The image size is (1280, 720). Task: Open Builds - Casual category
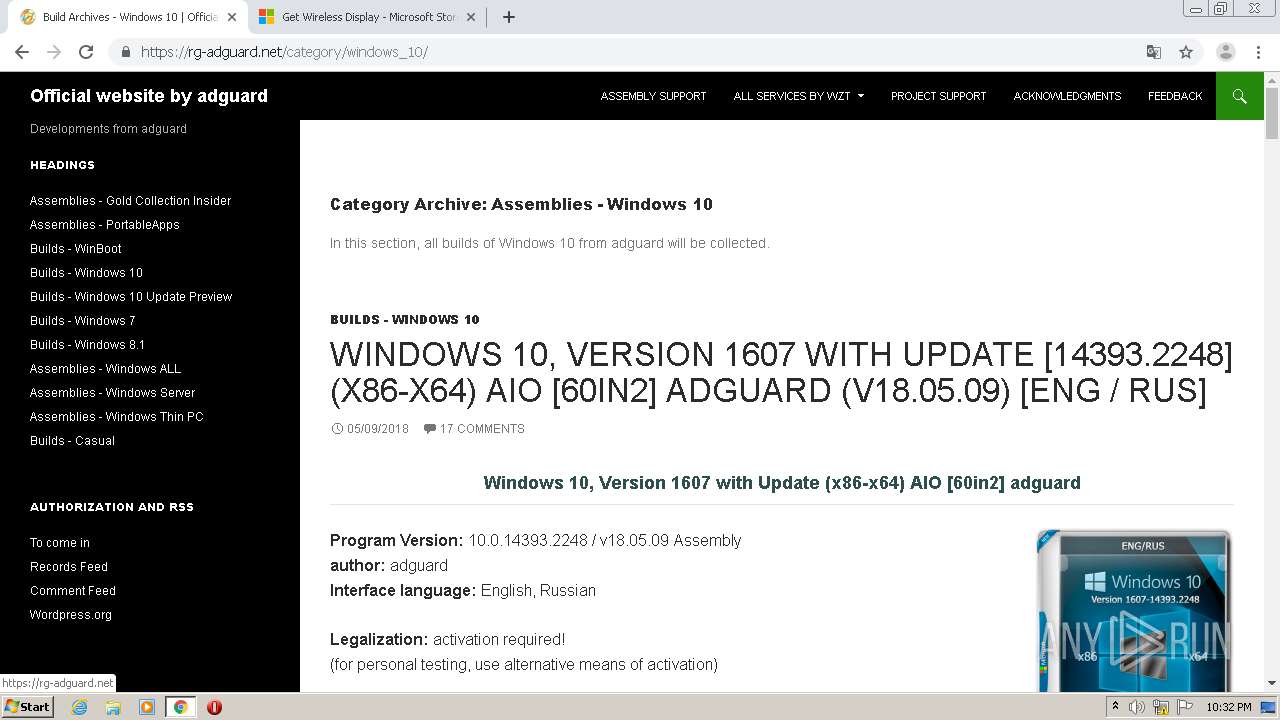click(x=72, y=441)
